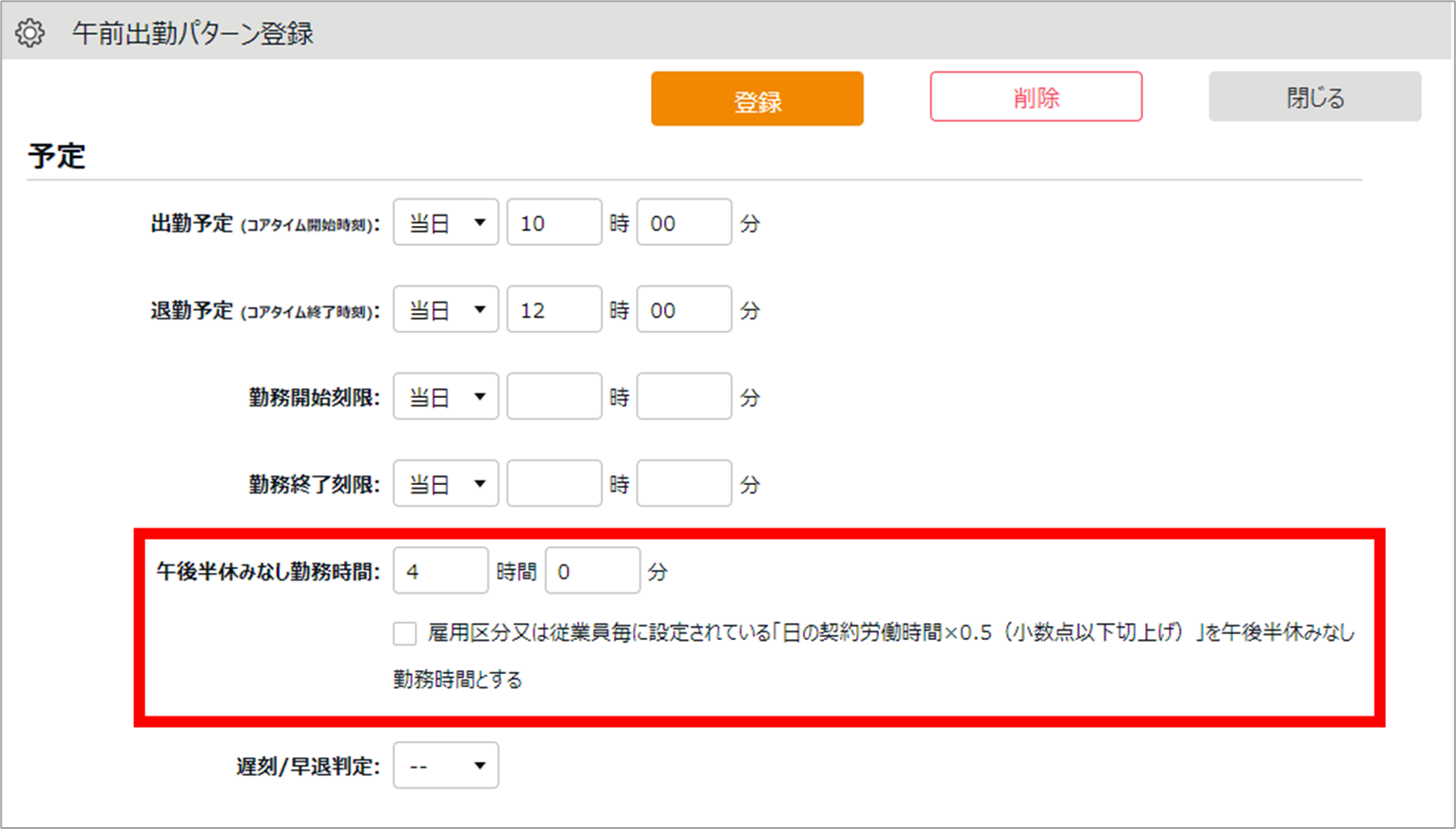Open the 遅刻/早退判定 dropdown
Screen dimensions: 1456x829
pyautogui.click(x=446, y=766)
